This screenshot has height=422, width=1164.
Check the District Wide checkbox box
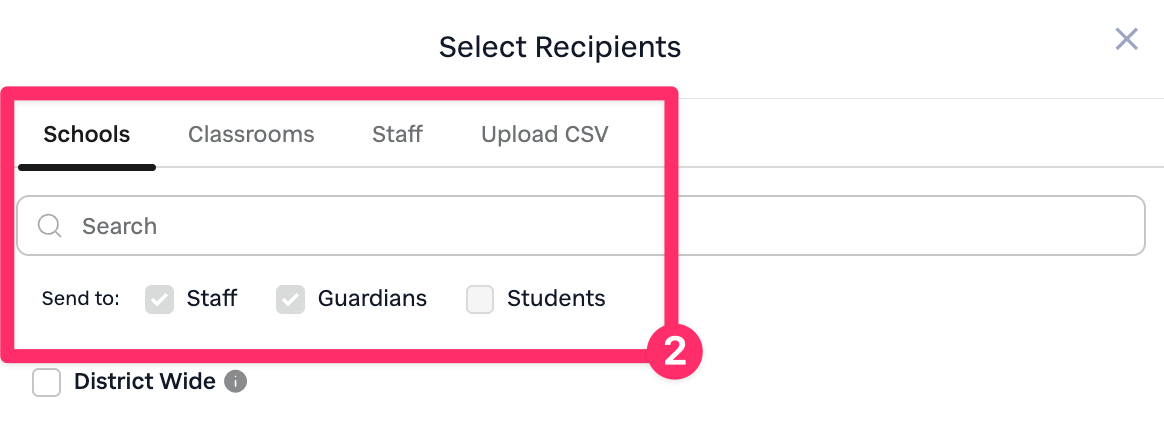click(46, 382)
